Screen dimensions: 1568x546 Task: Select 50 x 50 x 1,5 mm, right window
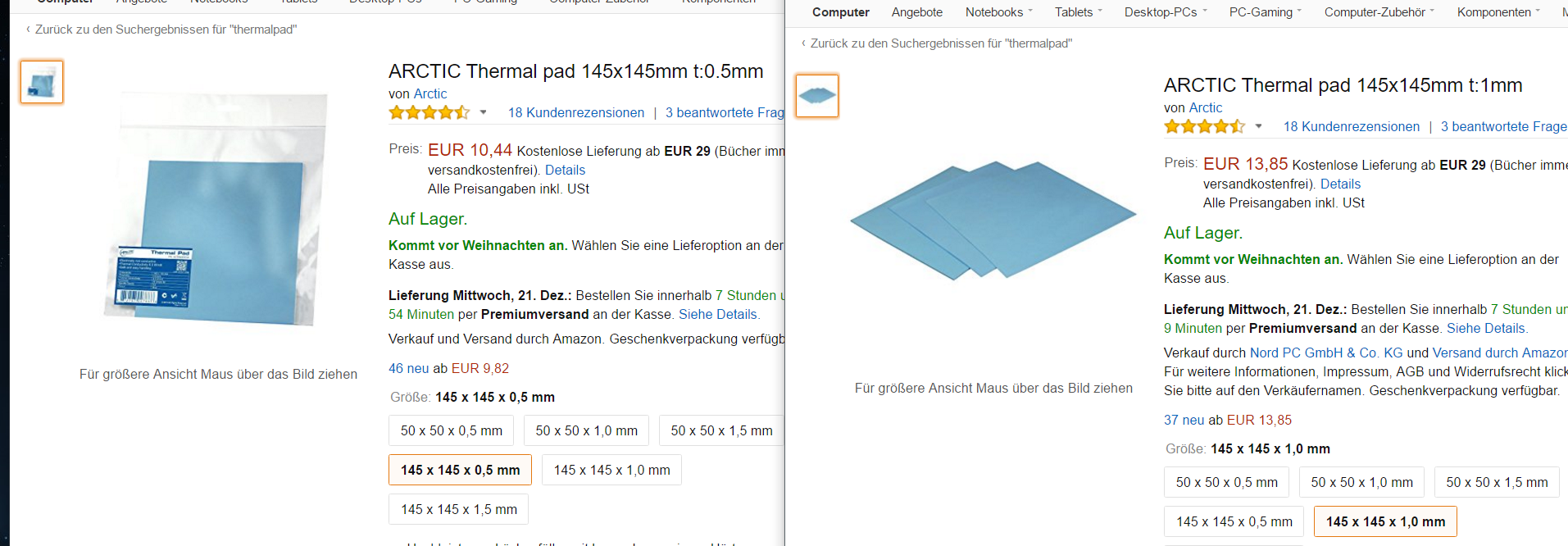pyautogui.click(x=1498, y=482)
